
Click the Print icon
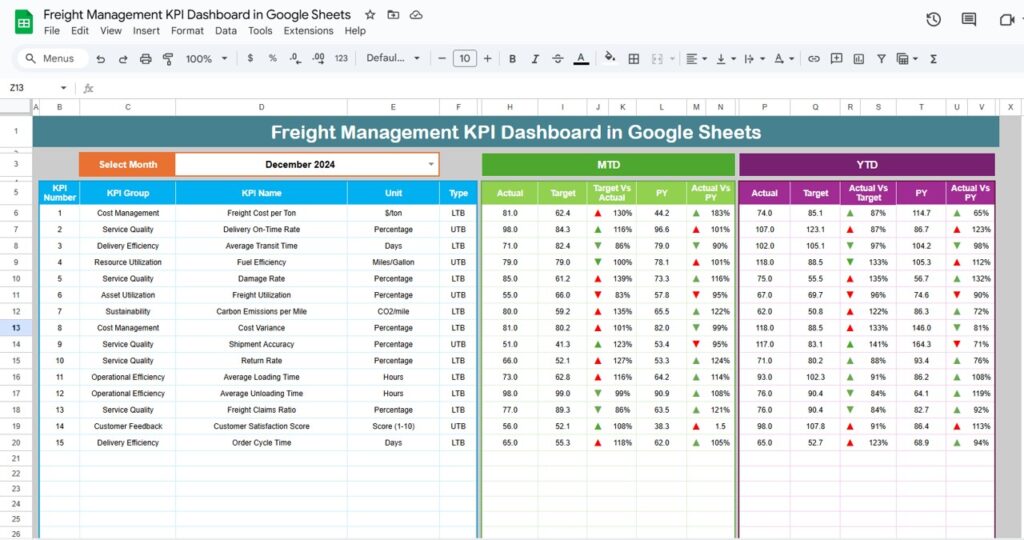(146, 59)
